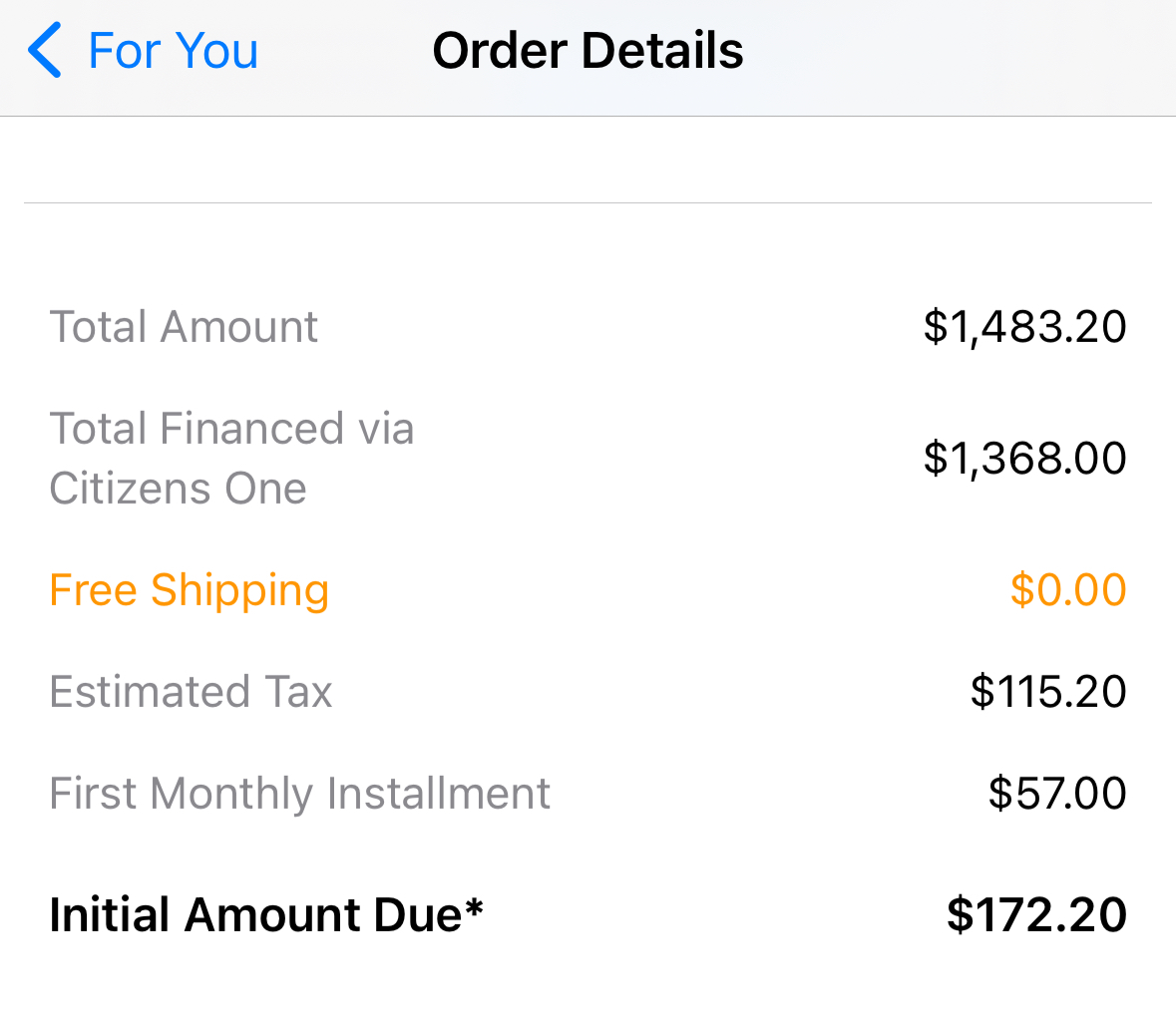Viewport: 1176px width, 1025px height.
Task: Click the Order Details page title
Action: 588,51
